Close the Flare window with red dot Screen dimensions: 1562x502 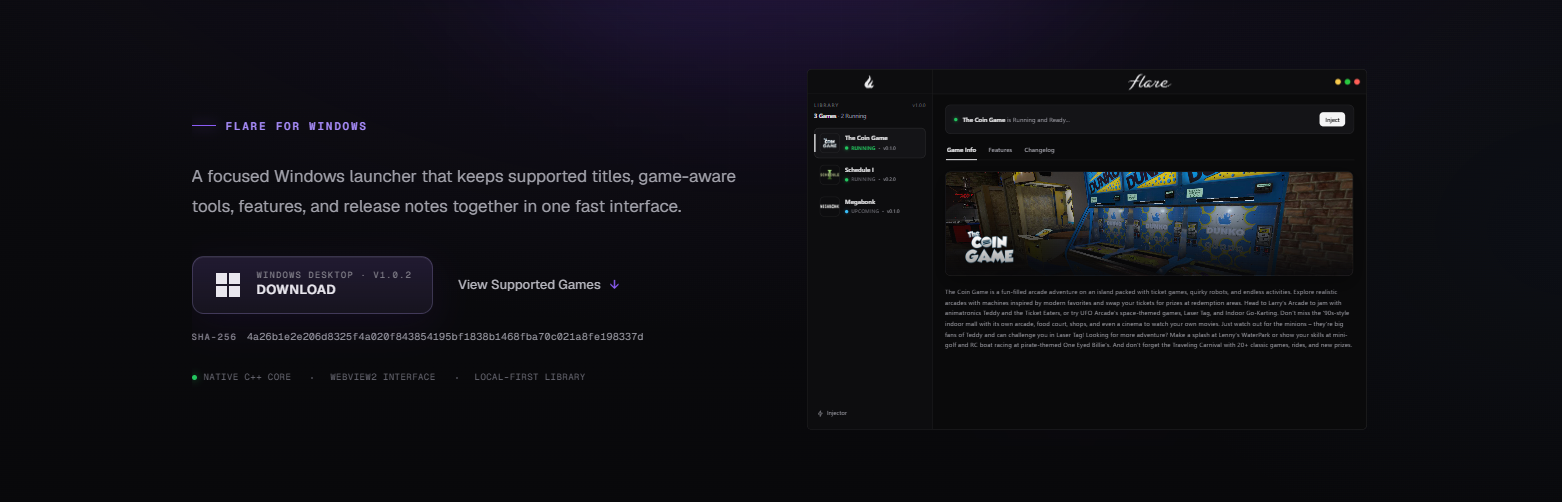[1357, 82]
